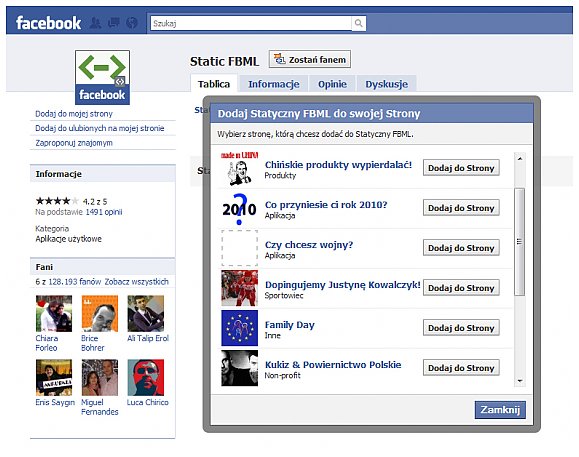Click the Static FBML application logo
Screen dimensions: 579x457
(102, 78)
